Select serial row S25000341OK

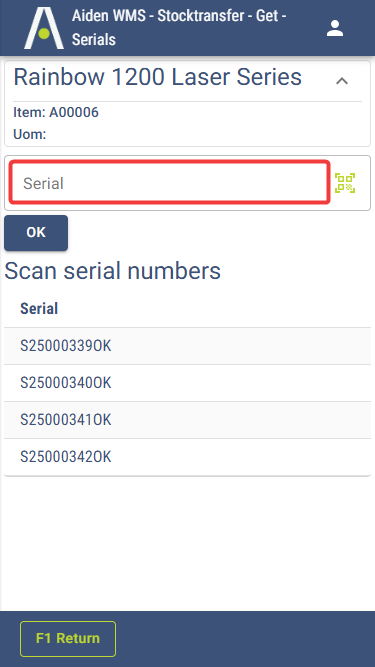(188, 420)
